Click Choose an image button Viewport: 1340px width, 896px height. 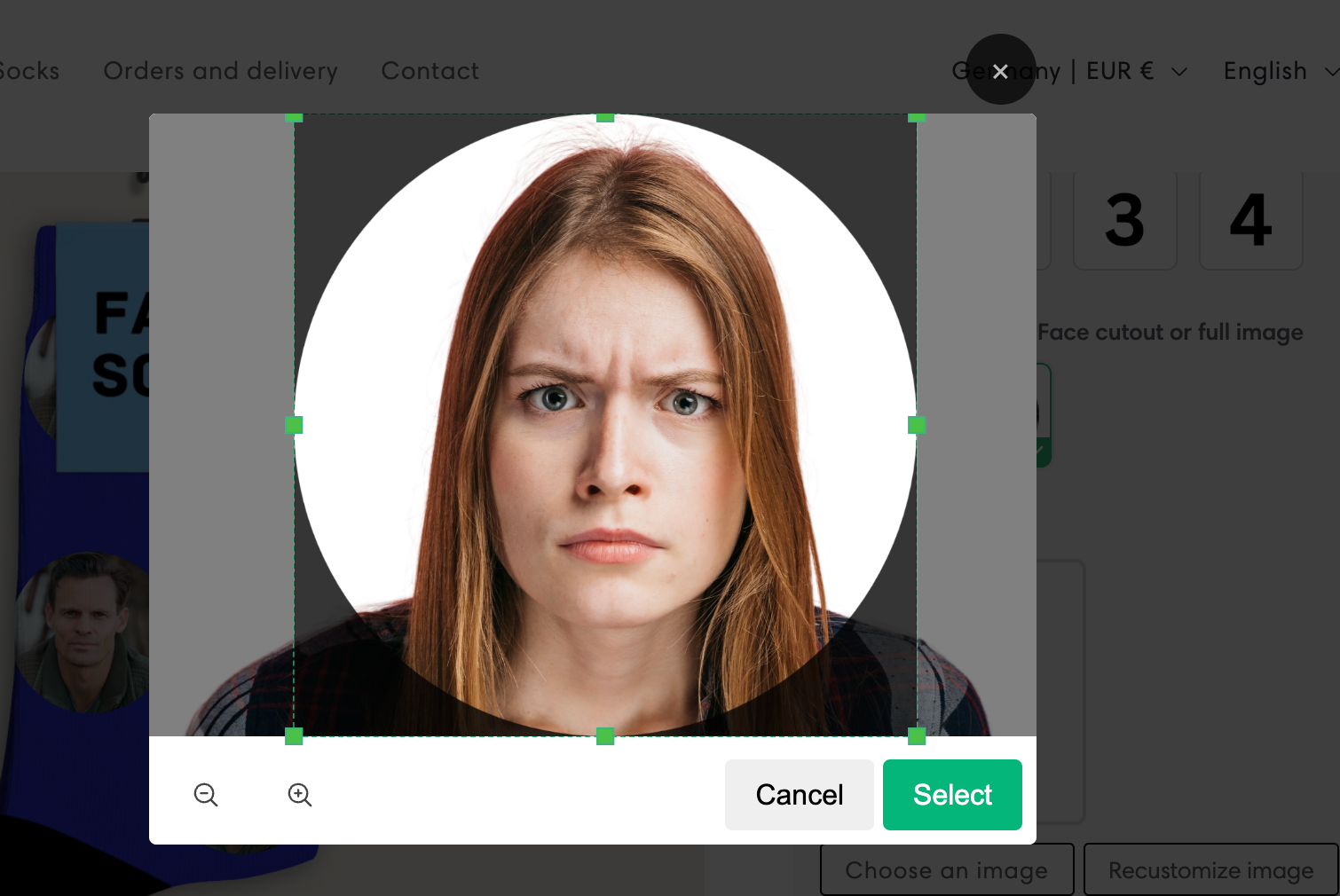click(947, 870)
